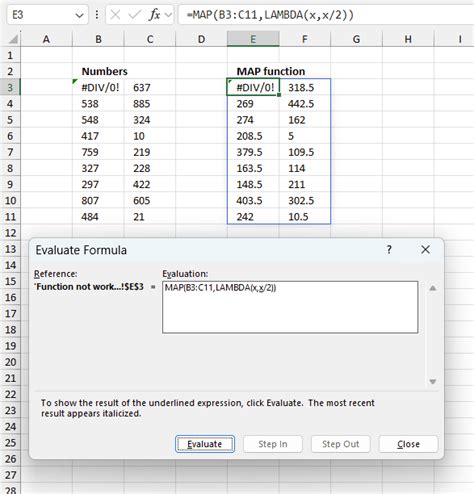The height and width of the screenshot is (494, 474).
Task: Open Insert Function via the fx icon
Action: pos(154,15)
